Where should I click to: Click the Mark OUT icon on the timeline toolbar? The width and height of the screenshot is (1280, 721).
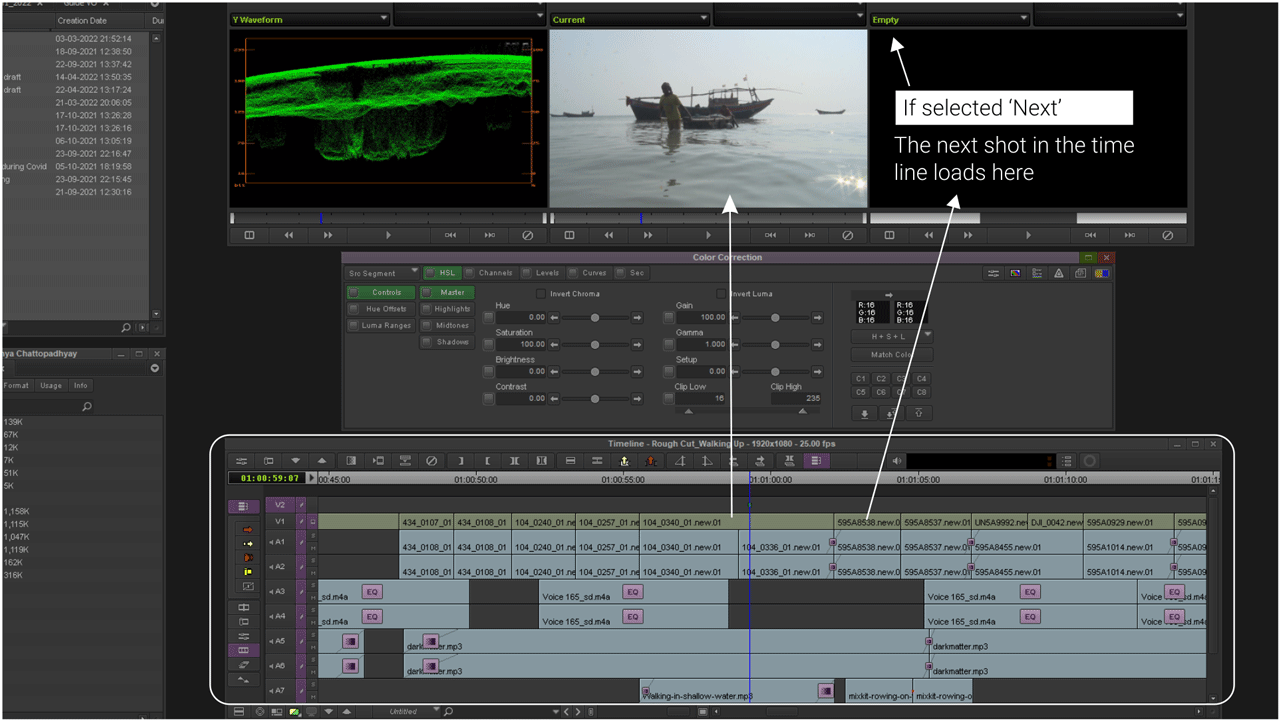click(486, 460)
